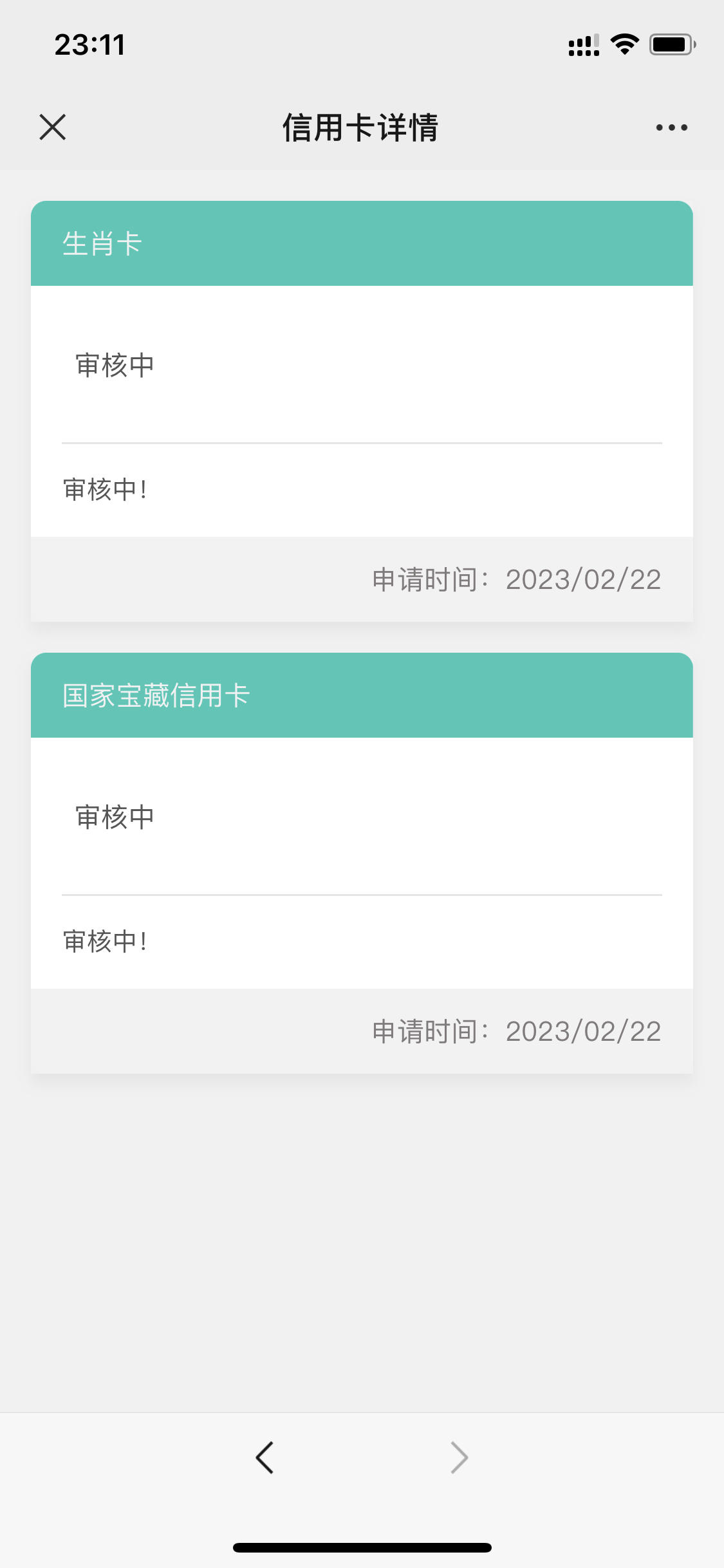Select the 生肖卡 card header

[362, 243]
